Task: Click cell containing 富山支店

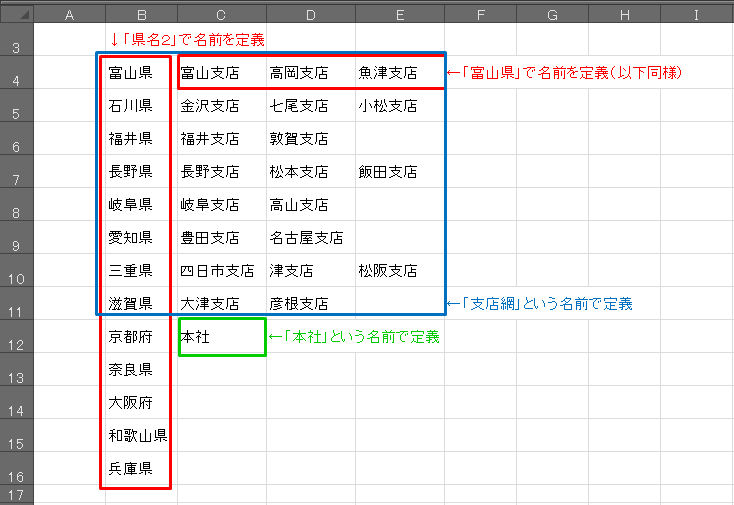Action: point(222,73)
